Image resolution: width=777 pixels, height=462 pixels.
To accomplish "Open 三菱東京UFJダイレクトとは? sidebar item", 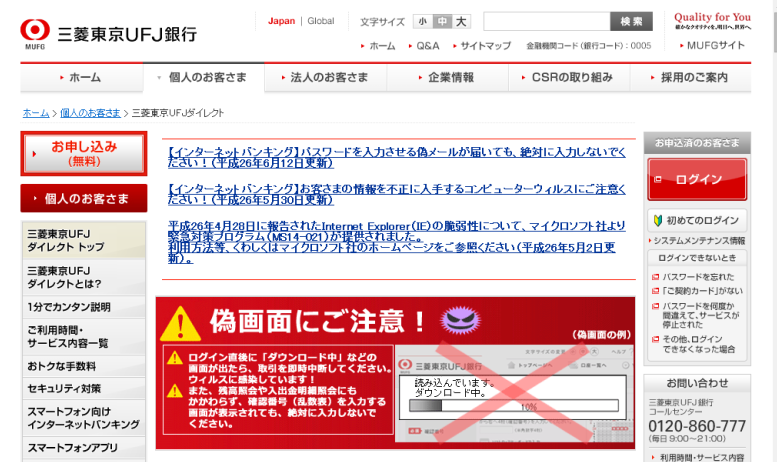I will point(84,277).
